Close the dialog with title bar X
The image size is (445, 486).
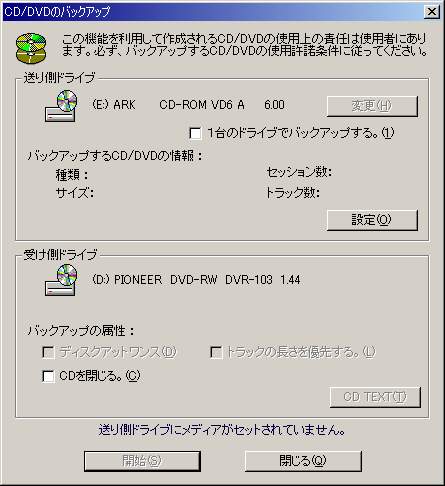click(x=432, y=12)
